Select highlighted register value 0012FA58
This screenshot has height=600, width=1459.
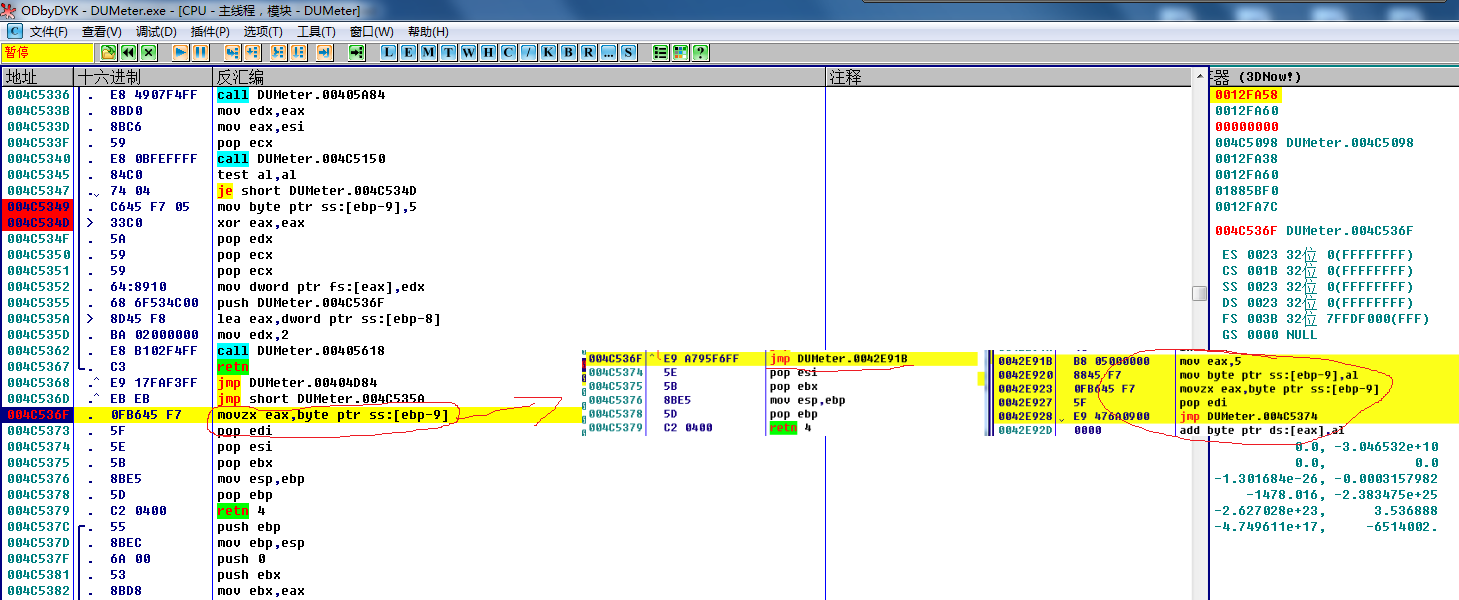[1247, 95]
